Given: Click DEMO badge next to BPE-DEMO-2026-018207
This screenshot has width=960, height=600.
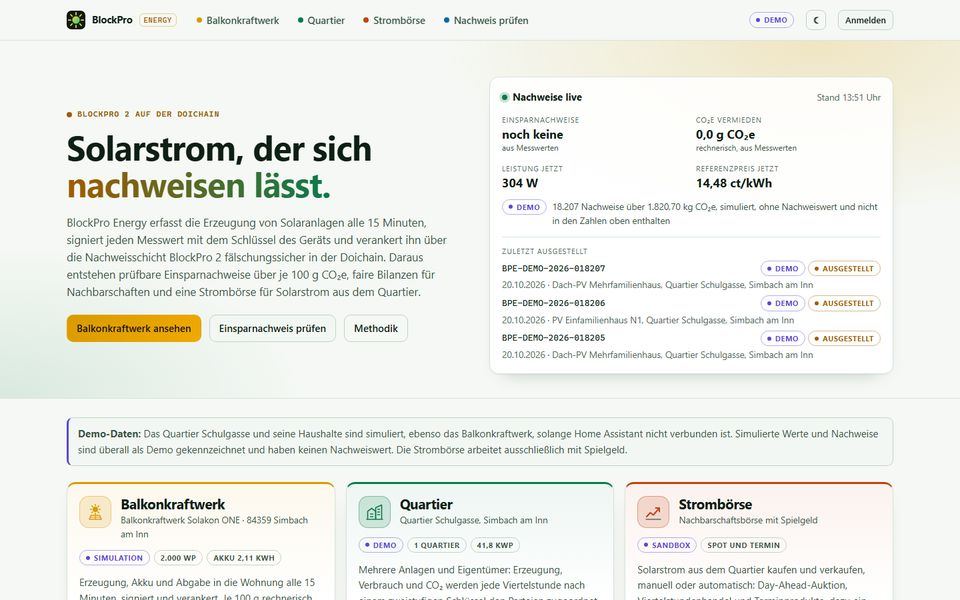Looking at the screenshot, I should click(782, 268).
